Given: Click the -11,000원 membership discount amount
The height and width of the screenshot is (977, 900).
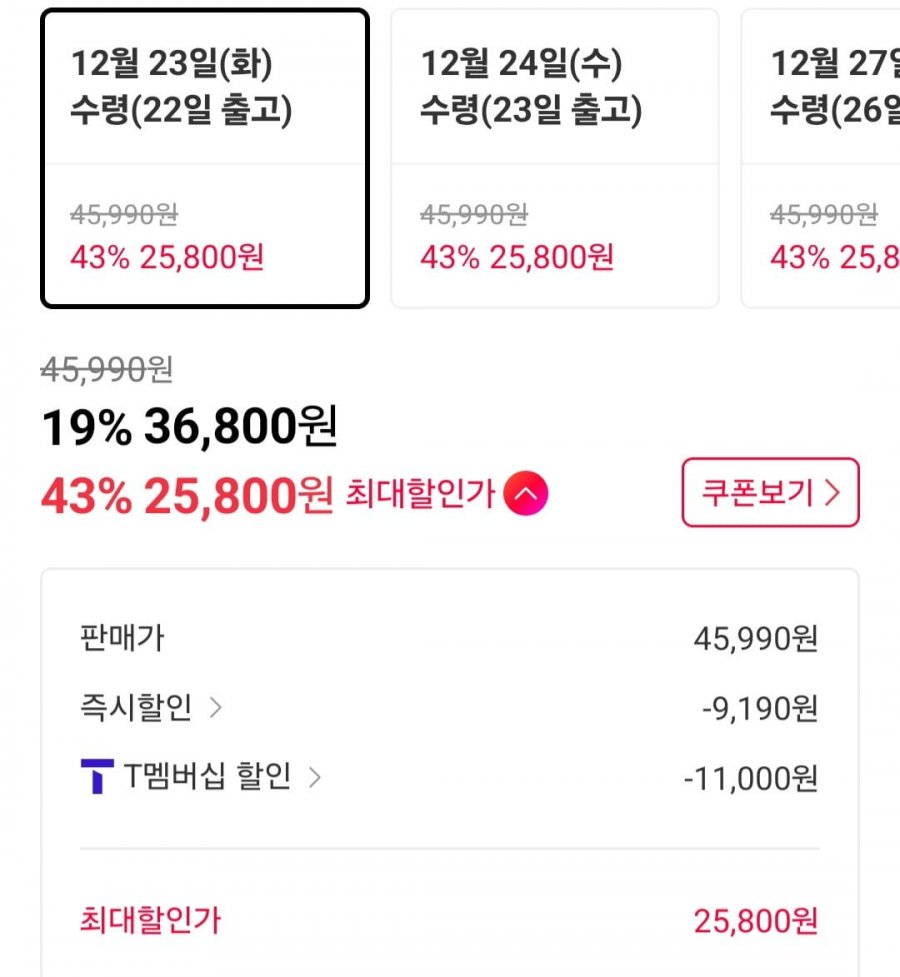Looking at the screenshot, I should [x=751, y=778].
